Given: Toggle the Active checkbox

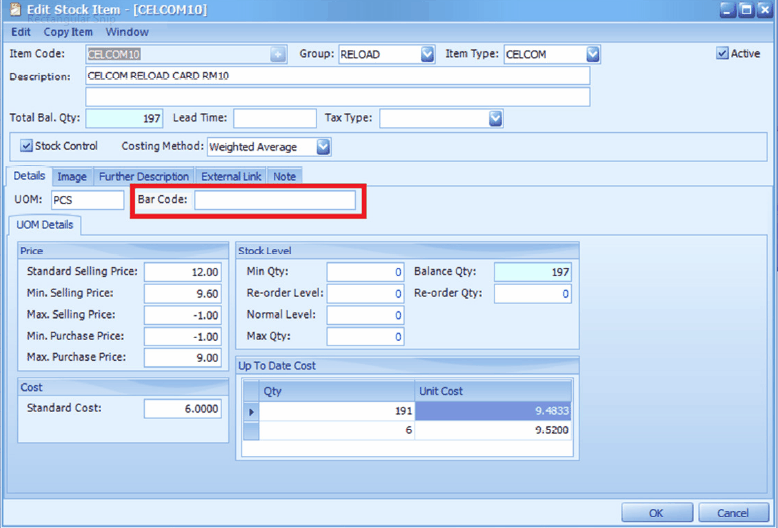Looking at the screenshot, I should (x=722, y=53).
